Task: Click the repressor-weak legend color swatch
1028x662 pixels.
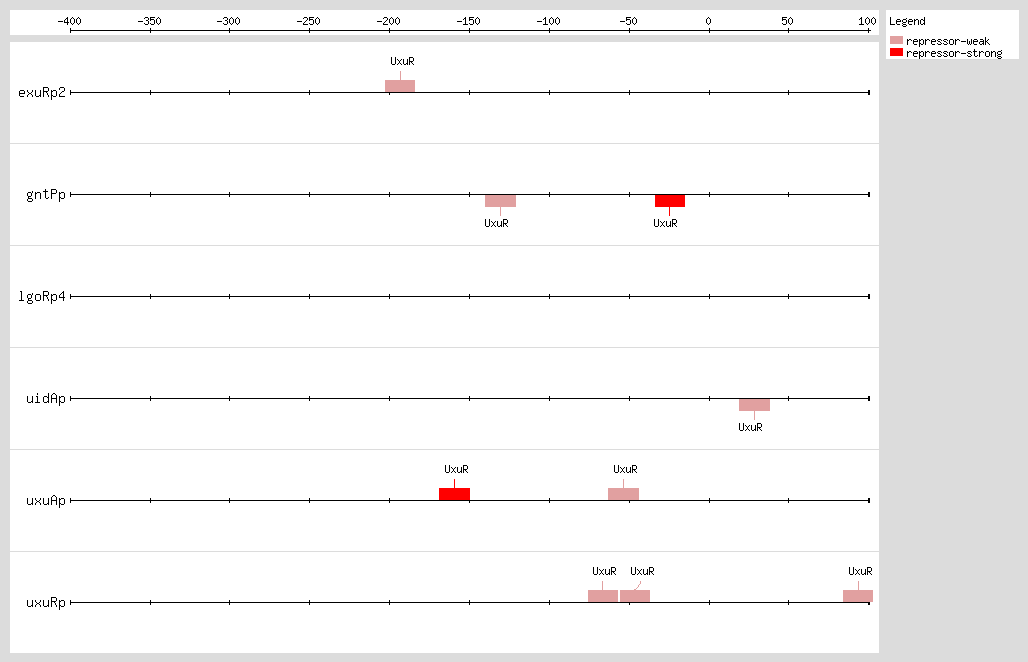Action: tap(896, 41)
